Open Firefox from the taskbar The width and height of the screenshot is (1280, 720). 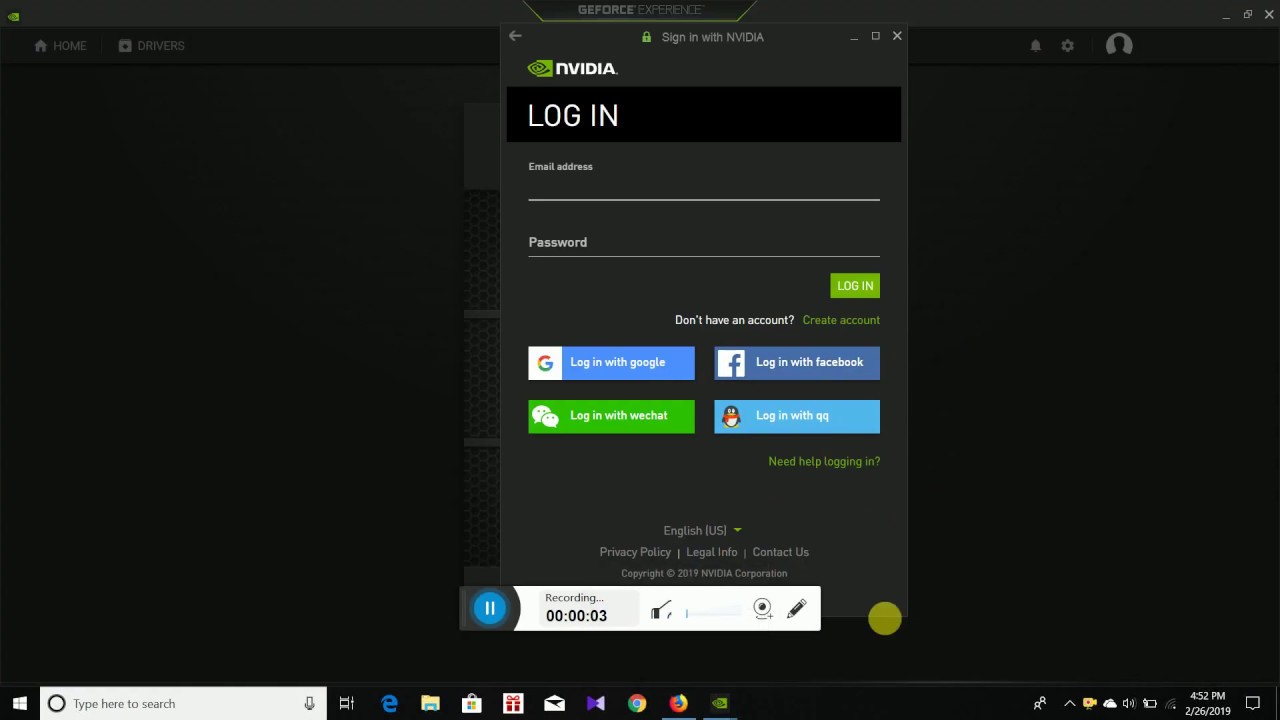678,704
